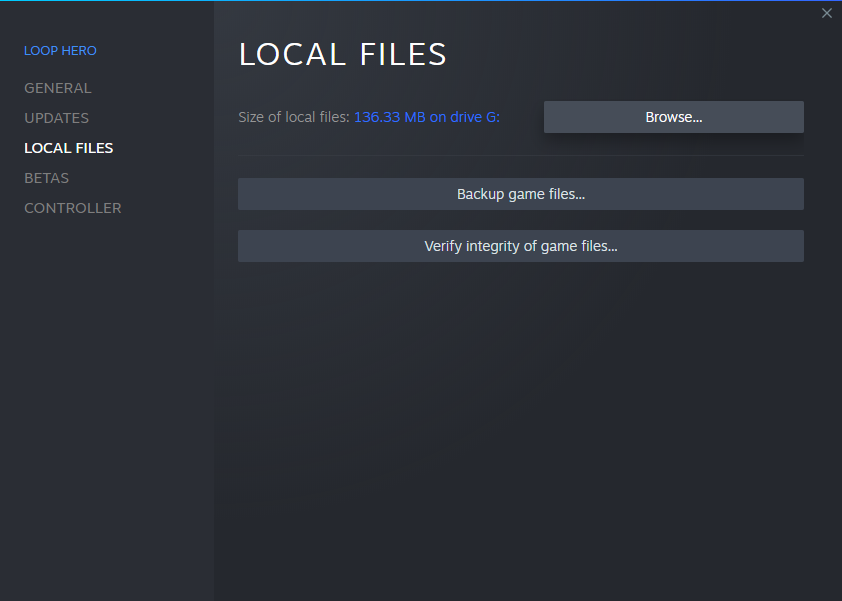This screenshot has width=842, height=601.
Task: Select the Local Files sidebar tab
Action: coord(68,148)
